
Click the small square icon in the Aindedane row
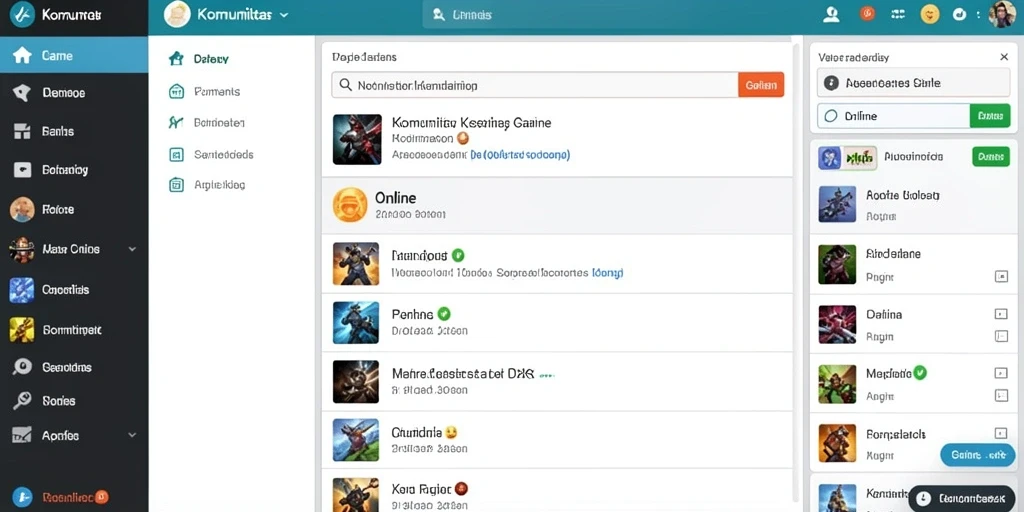1001,277
